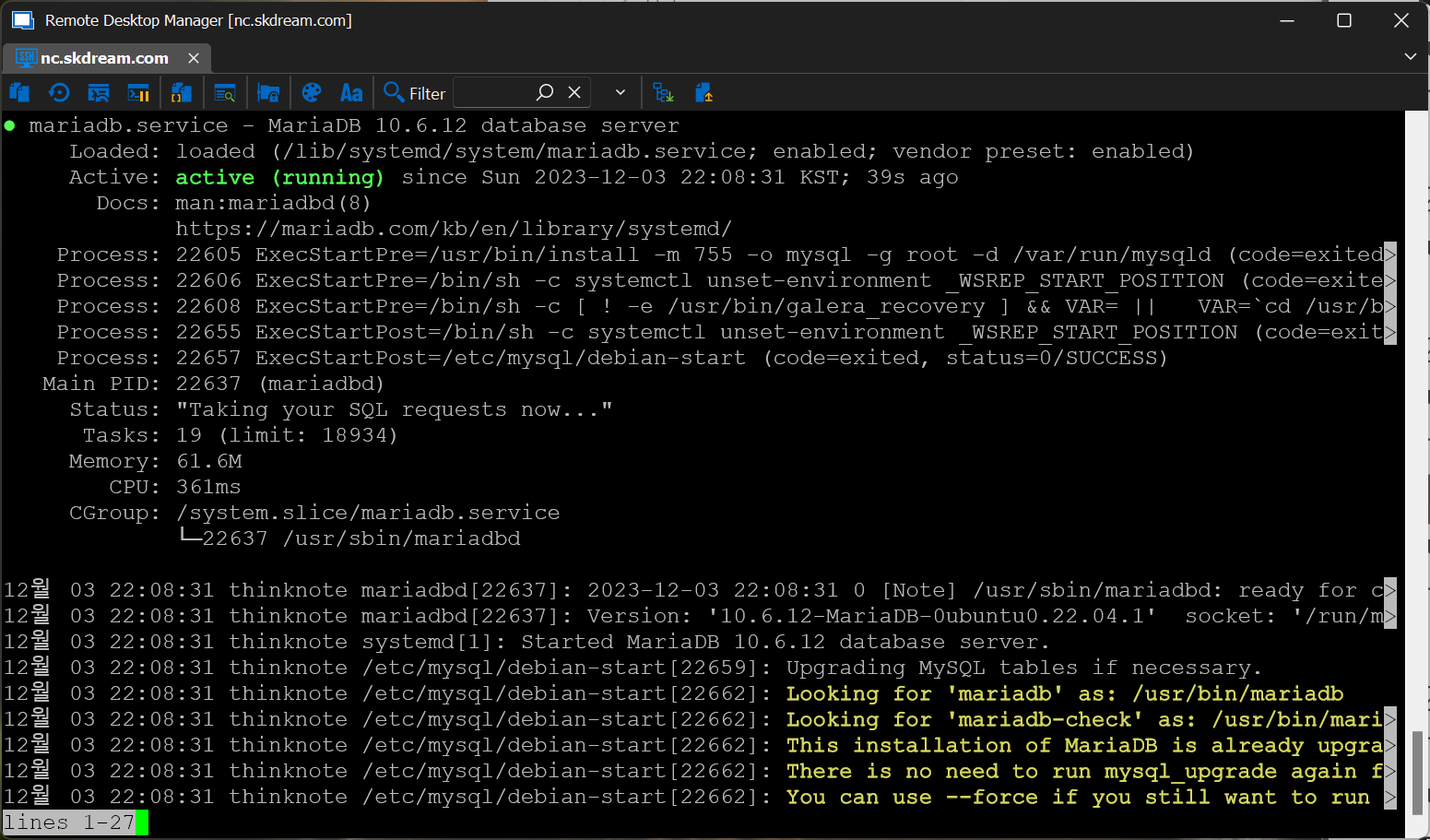The height and width of the screenshot is (840, 1430).
Task: Open the filter options chevron dropdown
Action: coord(620,92)
